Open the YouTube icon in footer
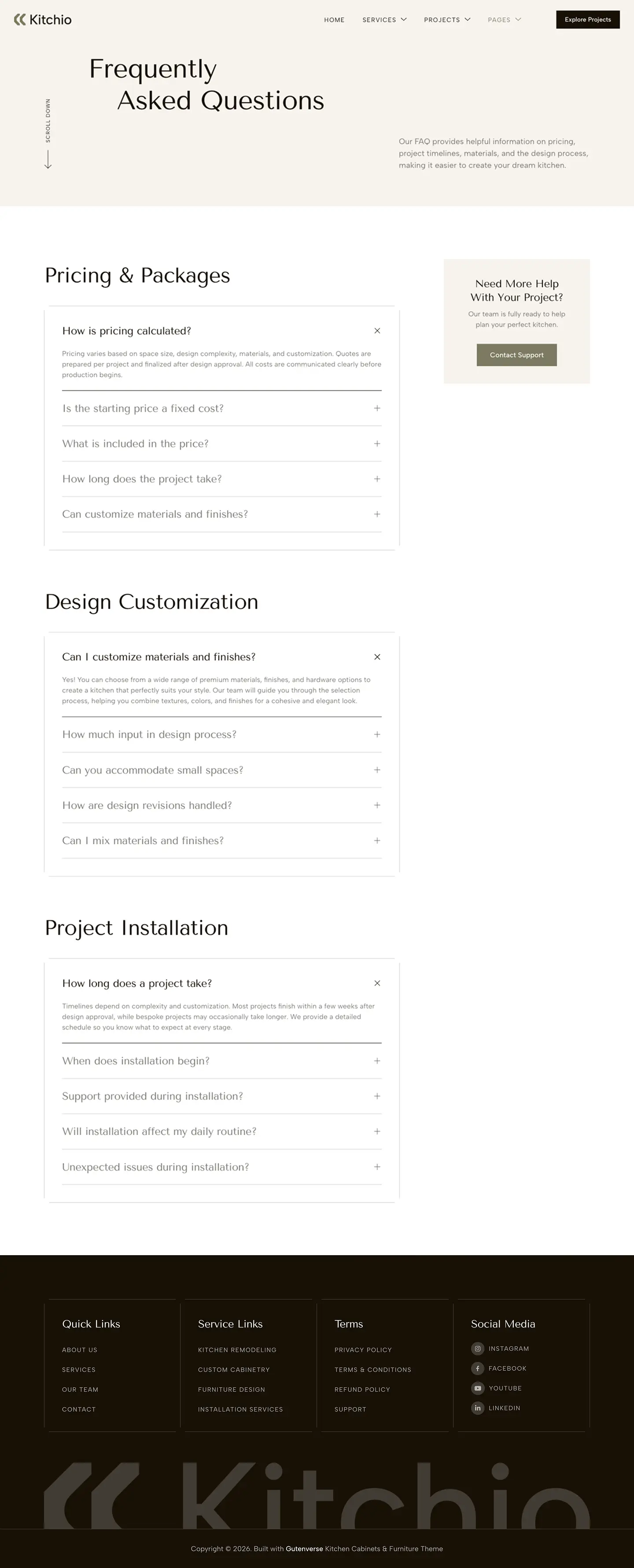This screenshot has height=1568, width=634. (478, 1388)
